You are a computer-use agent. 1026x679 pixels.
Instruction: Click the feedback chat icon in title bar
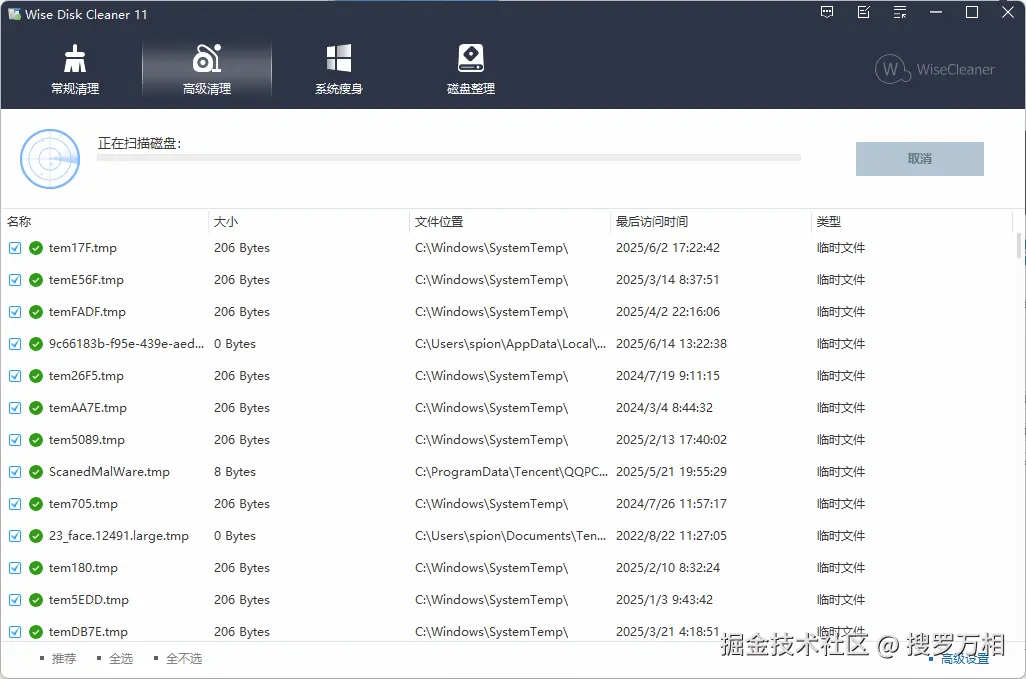click(x=827, y=12)
